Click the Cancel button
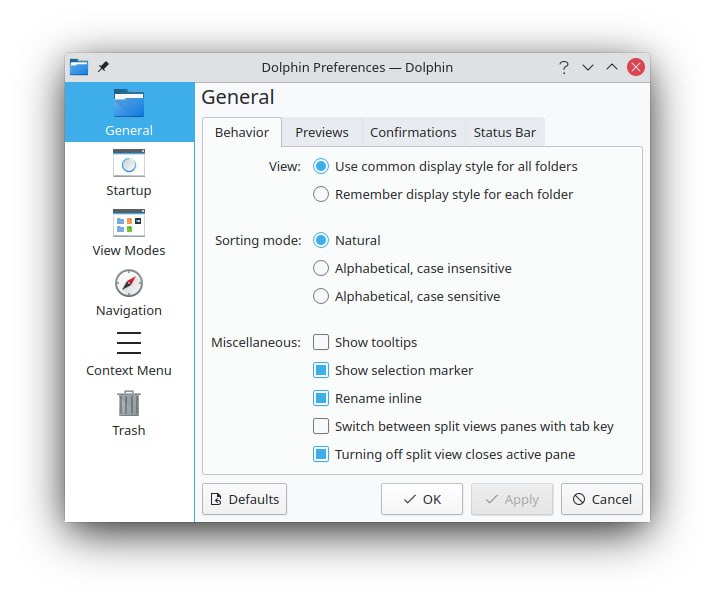Screen dimensions: 715x599 tap(602, 499)
